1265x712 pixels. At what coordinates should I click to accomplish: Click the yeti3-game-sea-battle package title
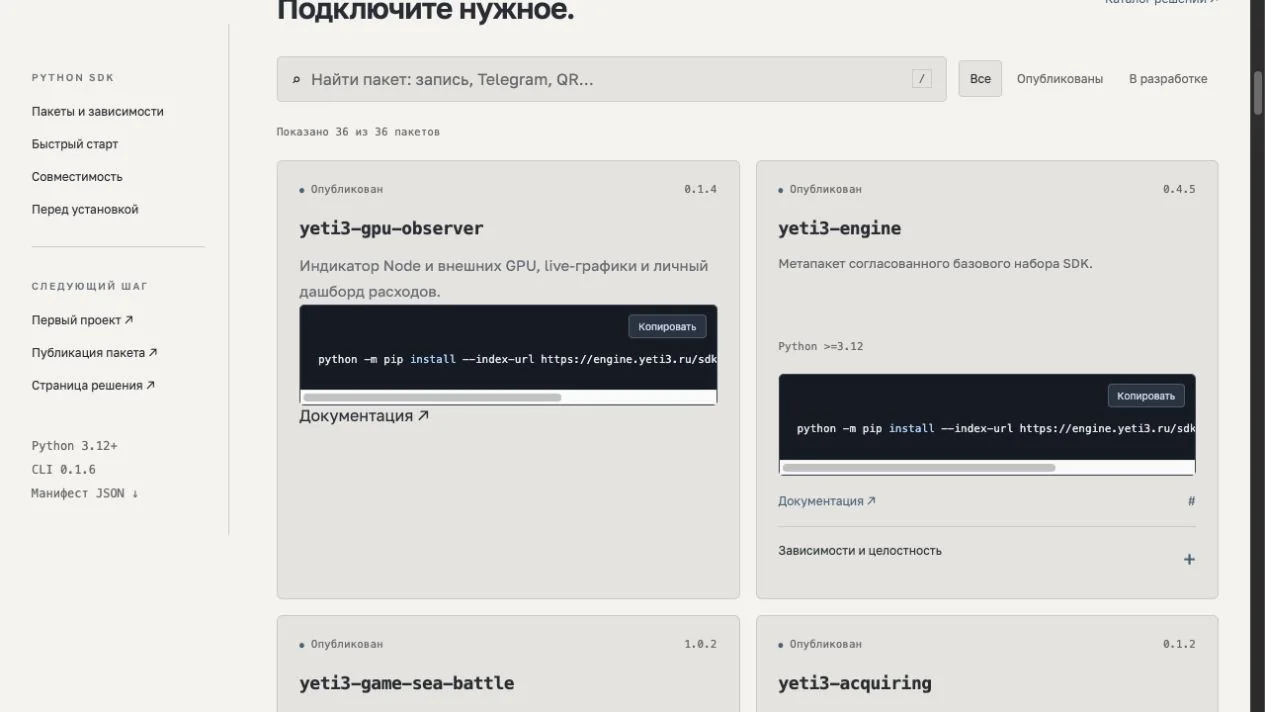click(406, 683)
